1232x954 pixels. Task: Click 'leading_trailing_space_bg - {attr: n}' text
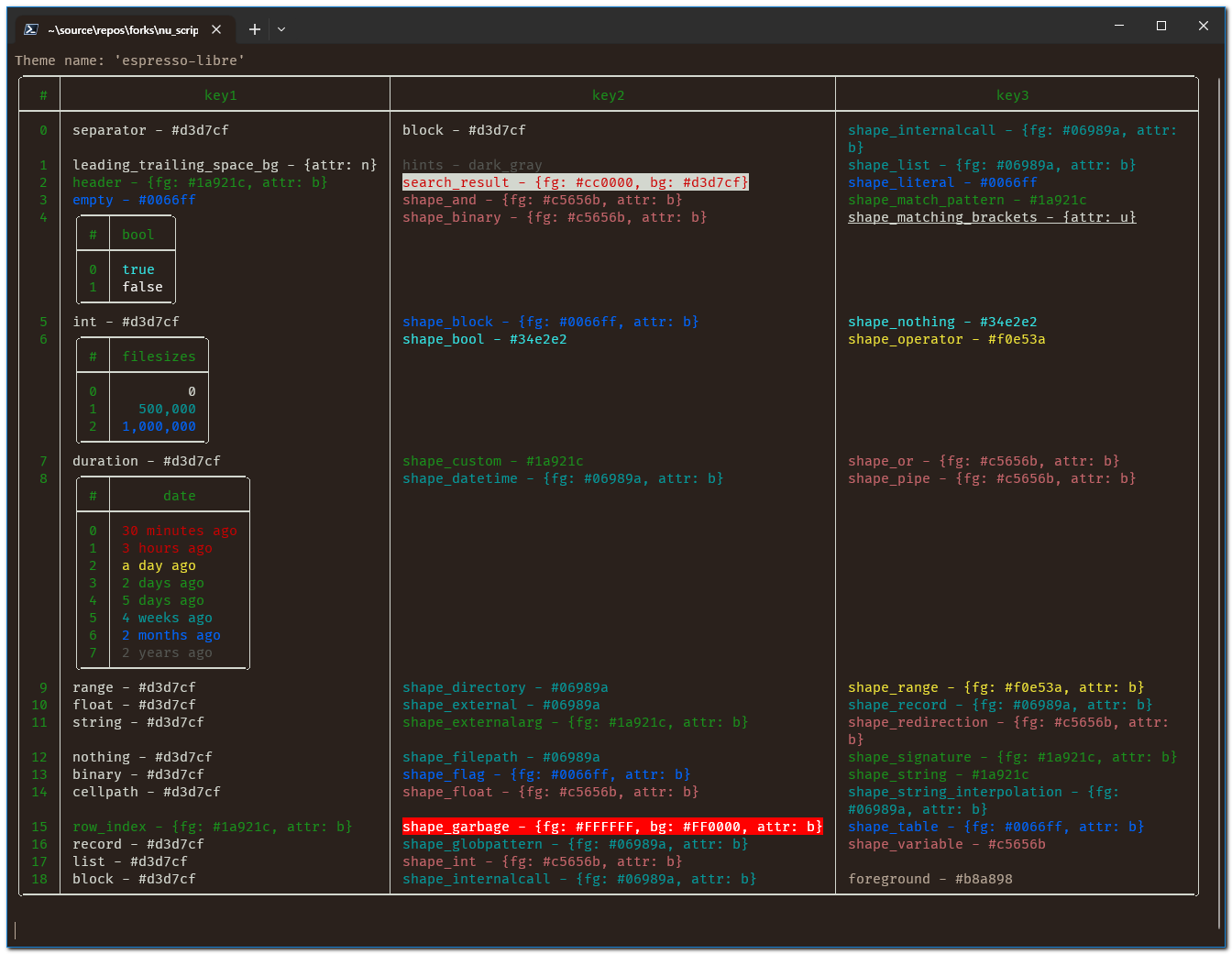(225, 165)
